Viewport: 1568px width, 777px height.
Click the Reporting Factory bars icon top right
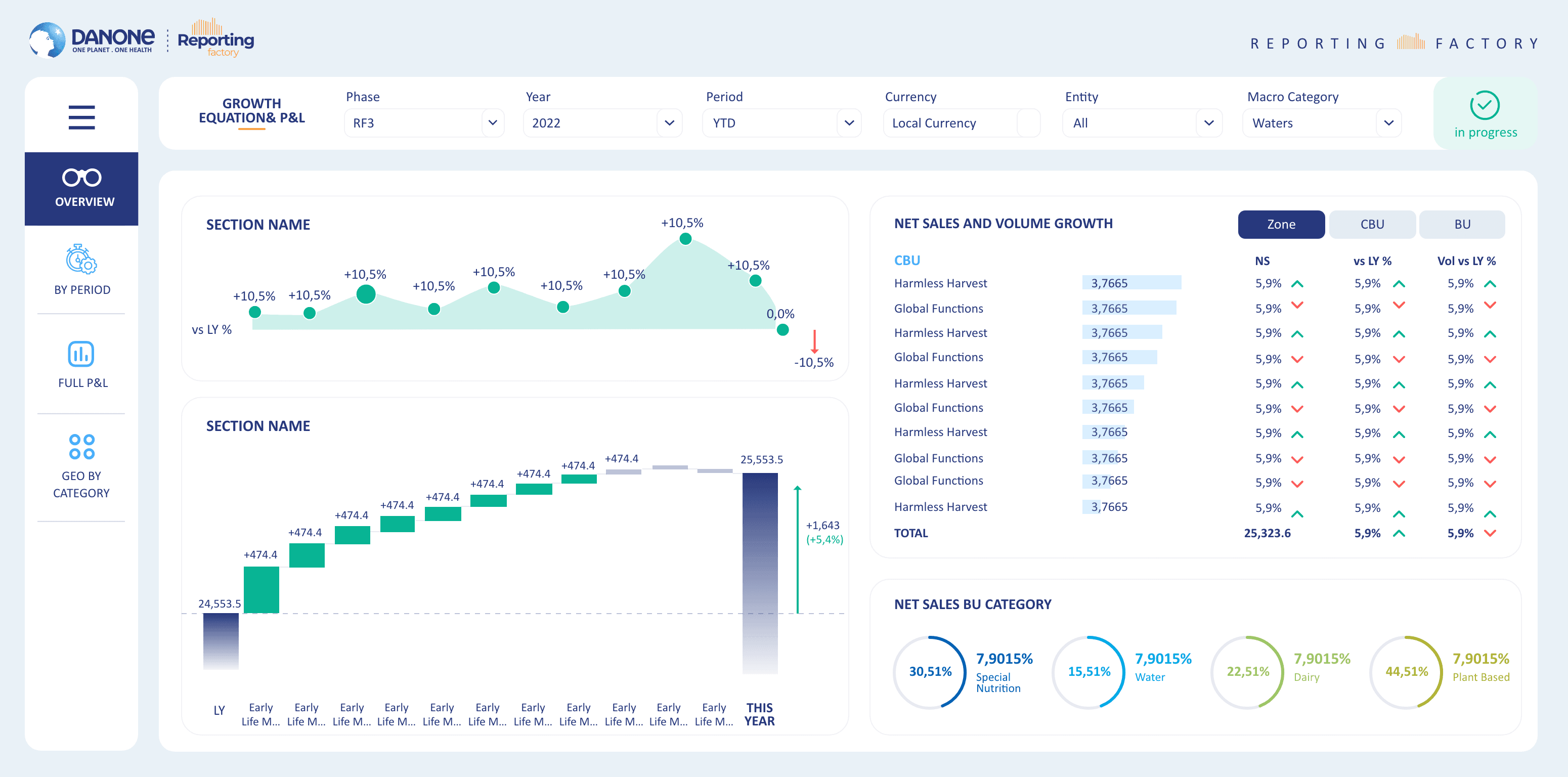click(x=1411, y=42)
